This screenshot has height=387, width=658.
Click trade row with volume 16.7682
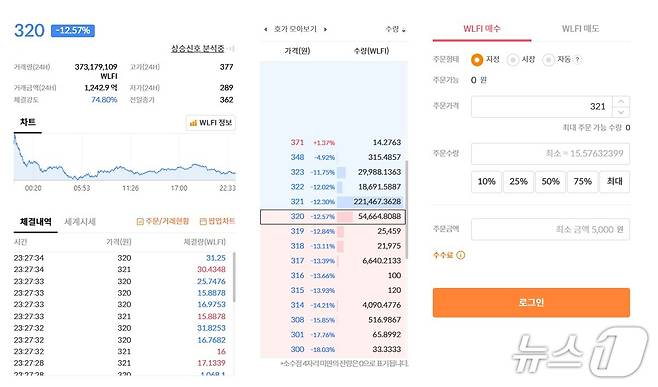[x=120, y=340]
